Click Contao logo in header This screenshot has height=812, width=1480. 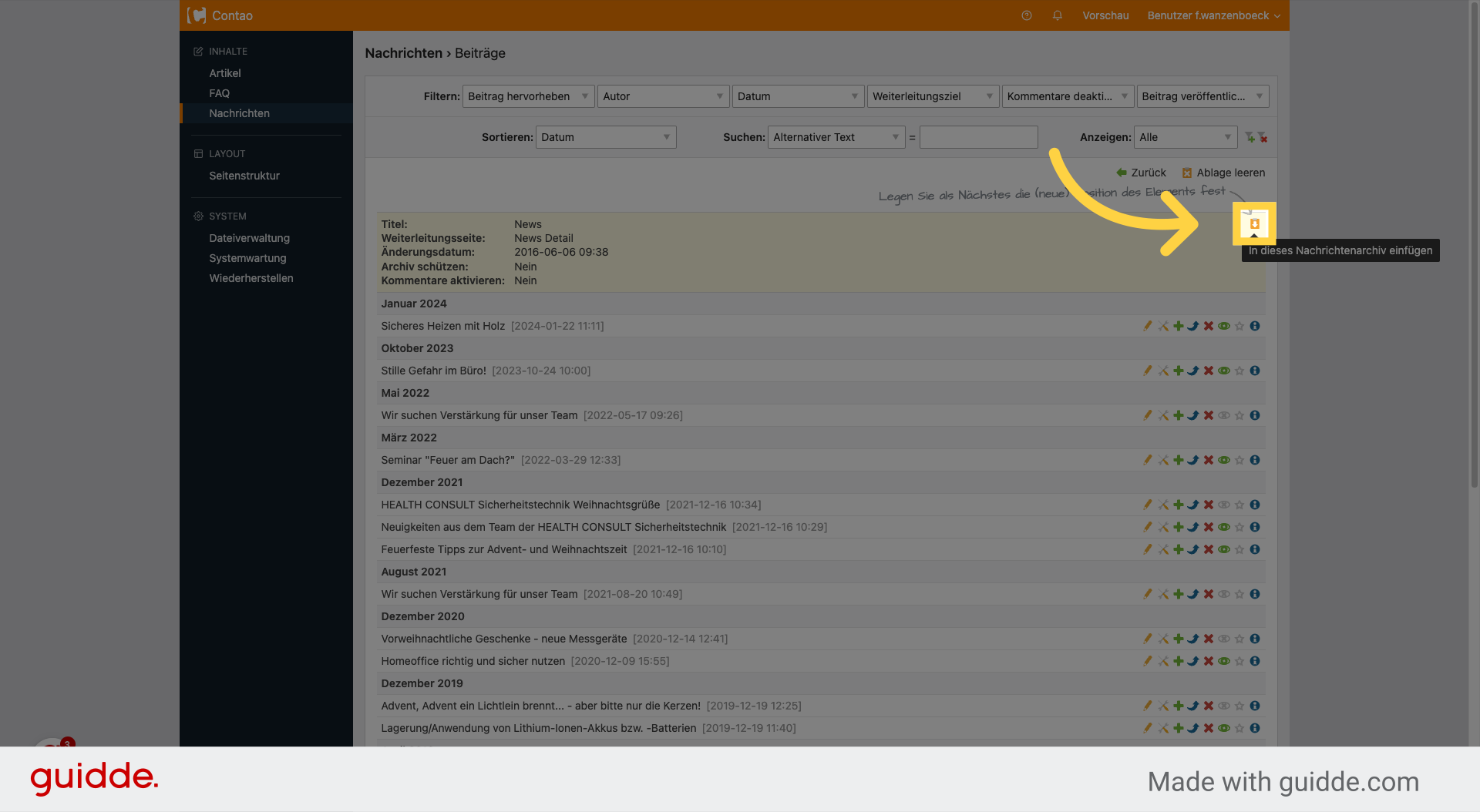coord(220,15)
